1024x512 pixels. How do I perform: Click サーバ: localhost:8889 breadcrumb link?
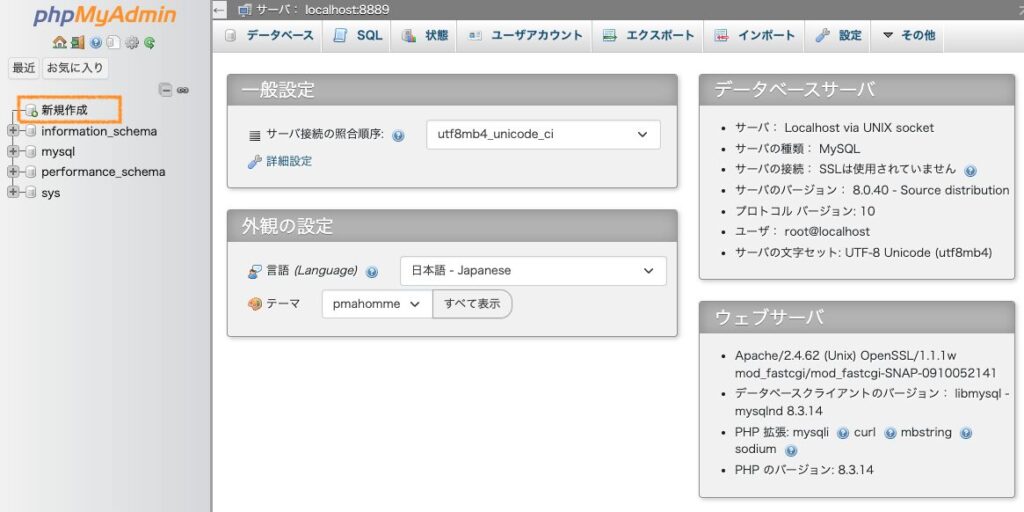tap(323, 10)
